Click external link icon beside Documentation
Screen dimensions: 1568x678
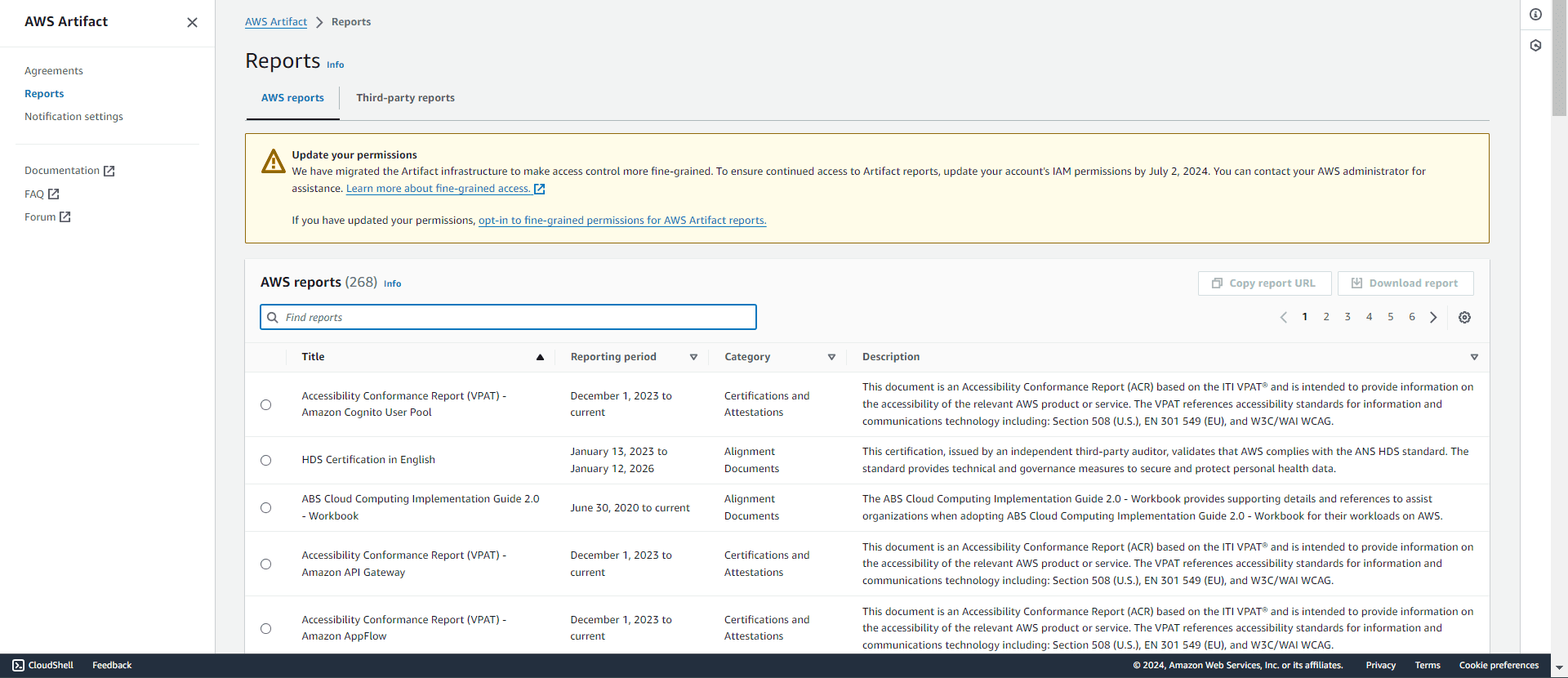tap(109, 171)
